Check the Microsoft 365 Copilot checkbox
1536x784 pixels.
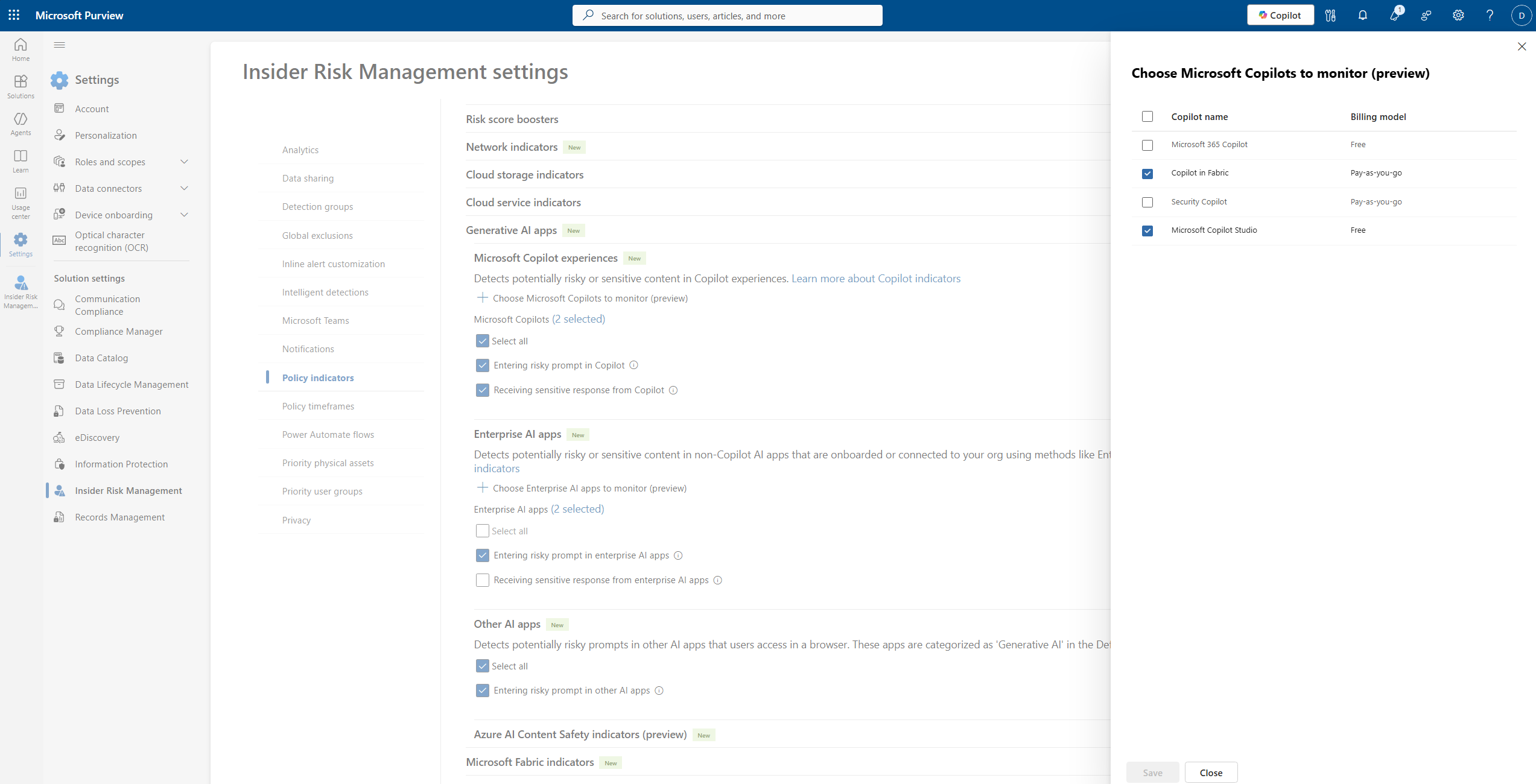(1147, 145)
